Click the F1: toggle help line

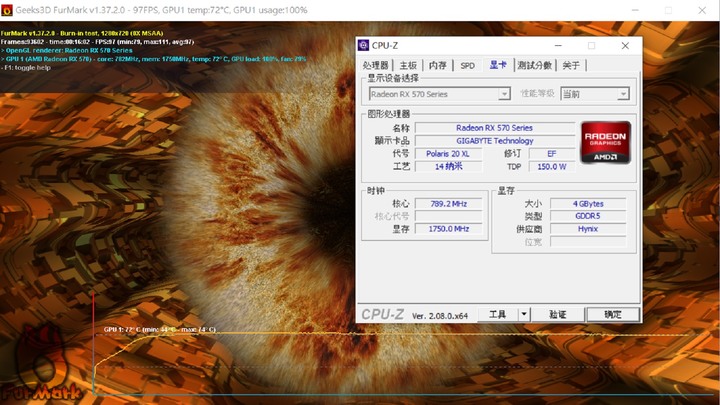coord(26,68)
